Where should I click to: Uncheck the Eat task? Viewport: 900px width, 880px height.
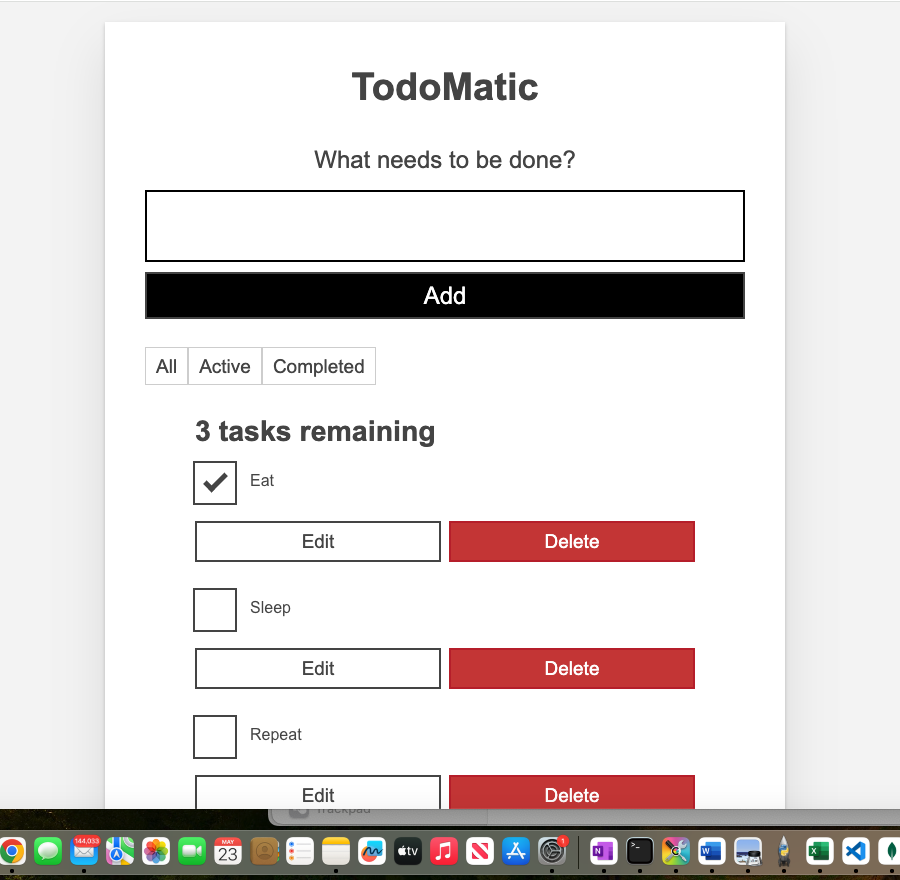(x=214, y=483)
